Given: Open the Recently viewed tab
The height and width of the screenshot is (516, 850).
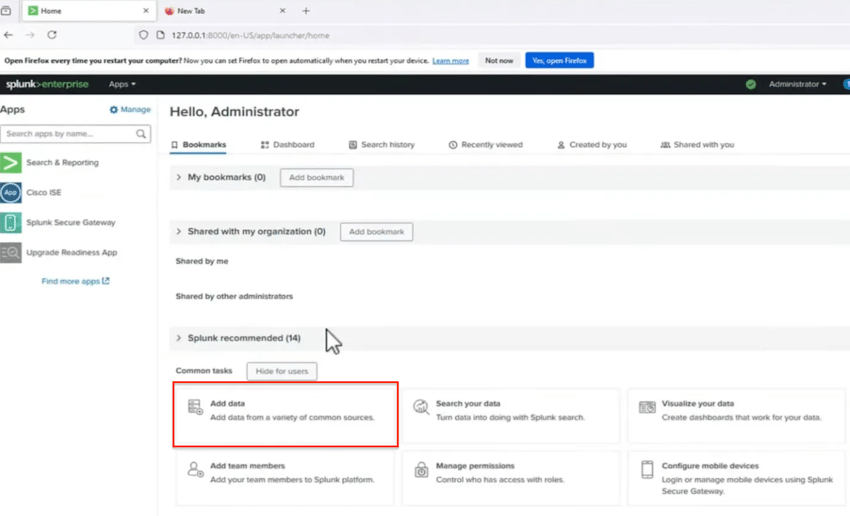Looking at the screenshot, I should [486, 145].
